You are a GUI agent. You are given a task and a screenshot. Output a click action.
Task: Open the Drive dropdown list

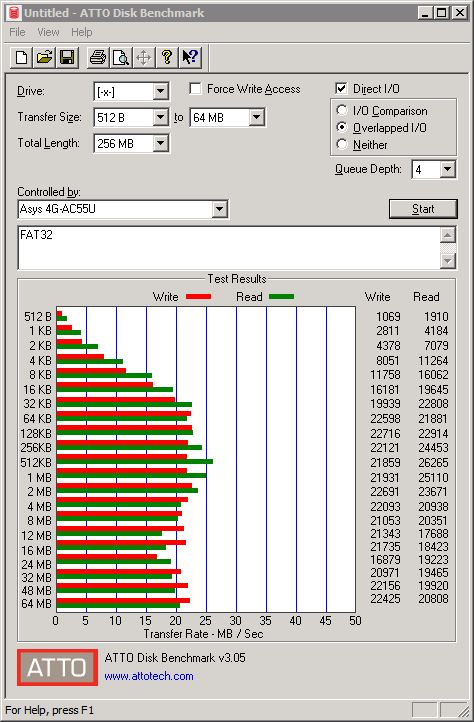160,91
